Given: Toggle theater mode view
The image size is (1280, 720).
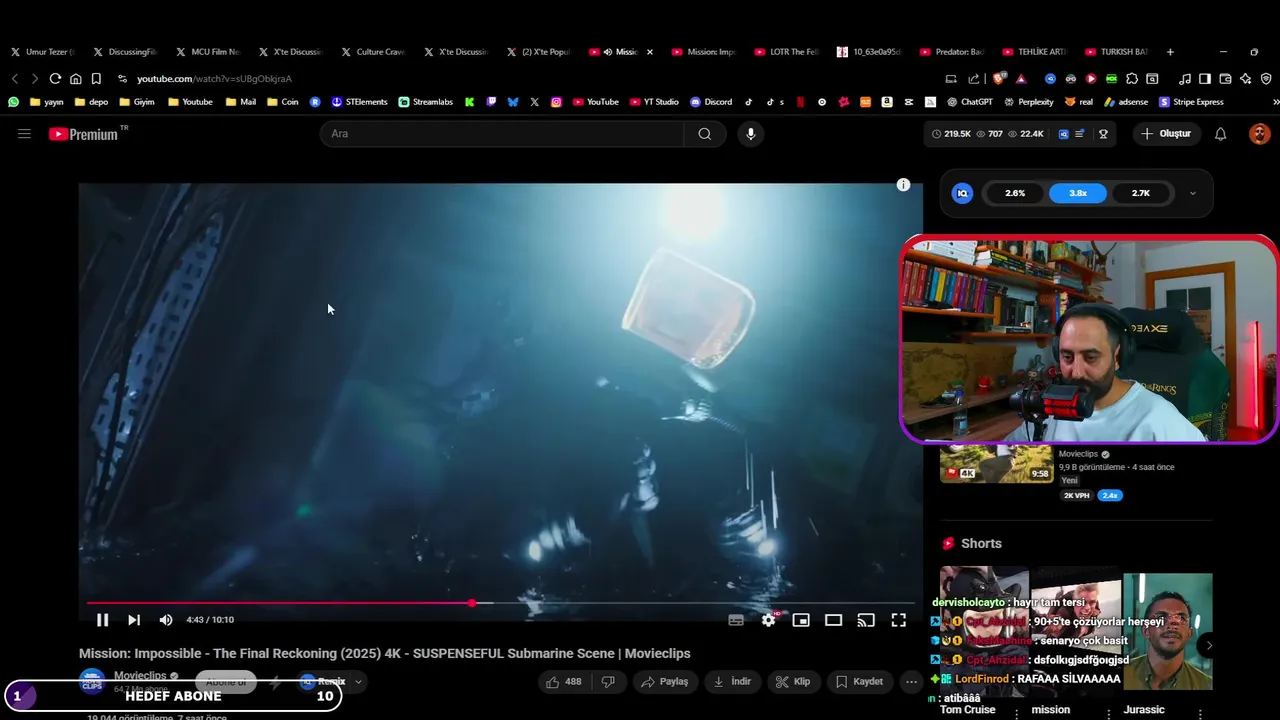Looking at the screenshot, I should pos(833,620).
